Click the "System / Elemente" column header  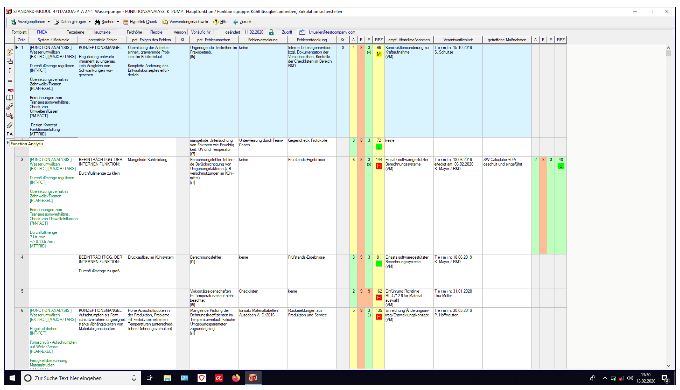[53, 39]
